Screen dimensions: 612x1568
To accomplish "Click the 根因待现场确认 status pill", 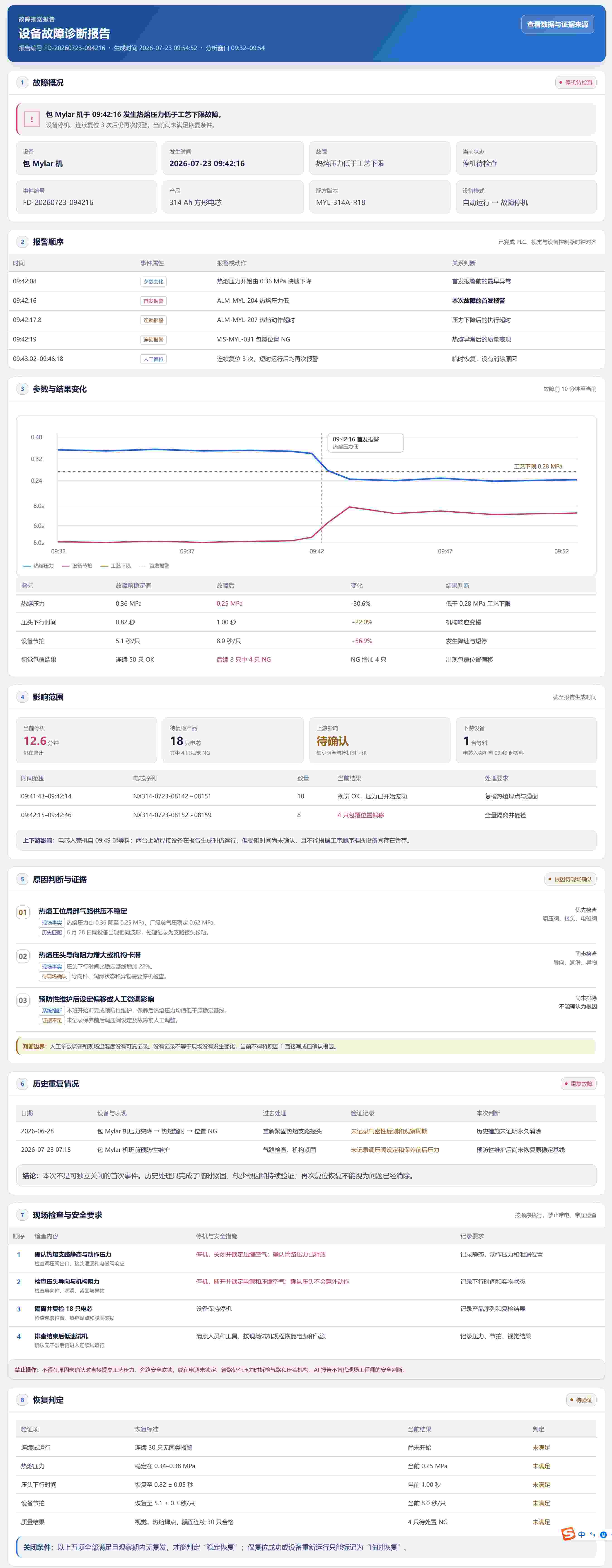I will [x=570, y=879].
